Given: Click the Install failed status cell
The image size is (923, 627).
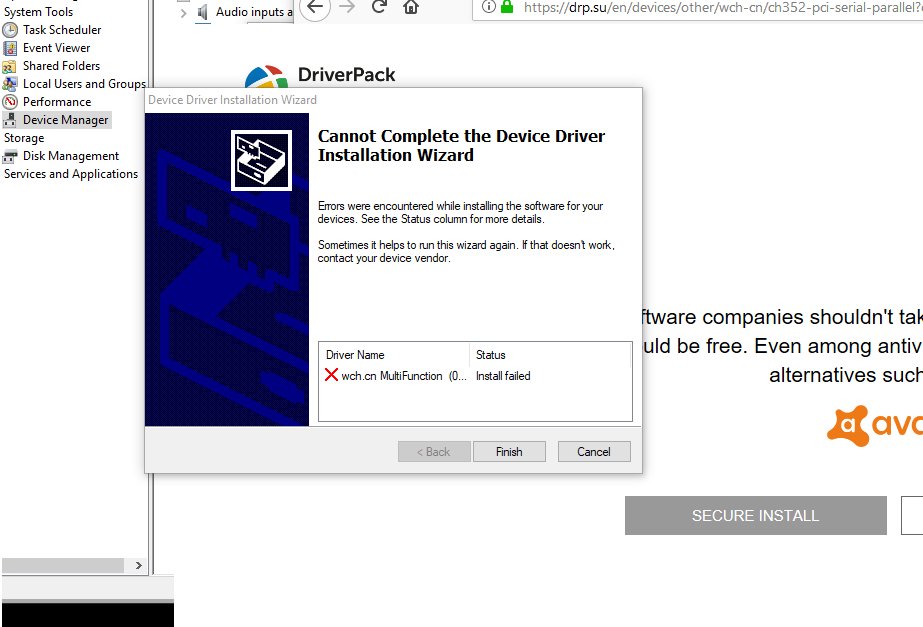Looking at the screenshot, I should click(x=503, y=376).
